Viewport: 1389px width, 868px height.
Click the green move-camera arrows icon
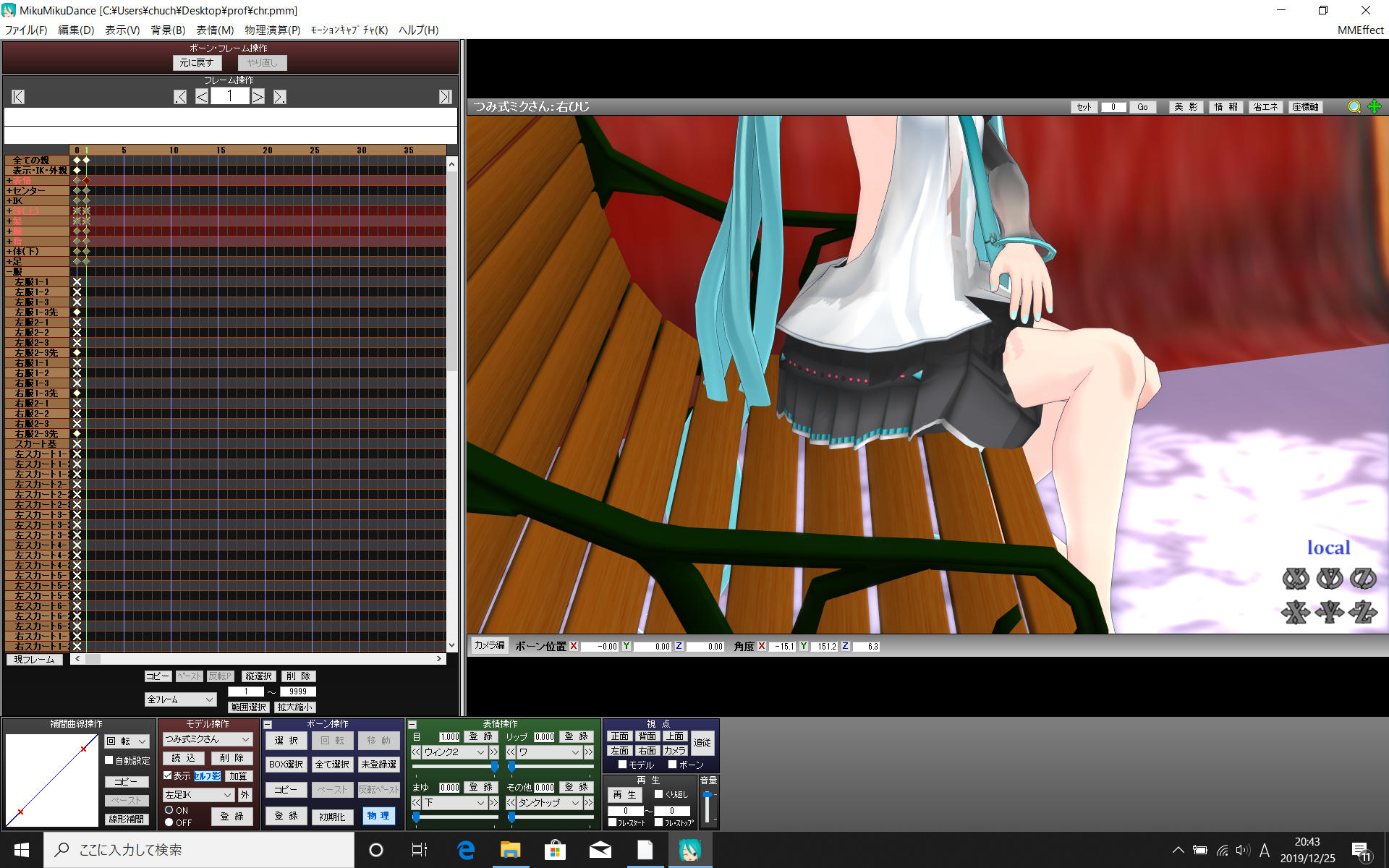1375,107
